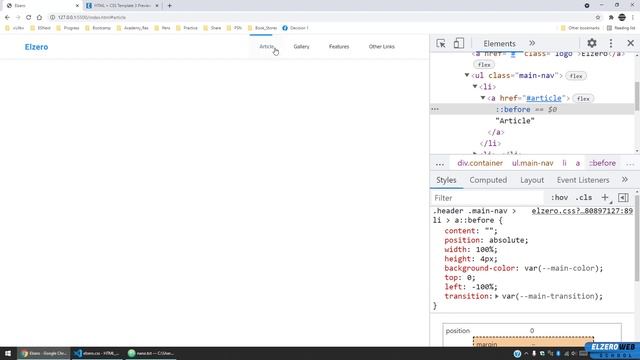Viewport: 640px width, 360px height.
Task: Edit the left: -100% value
Action: [x=484, y=287]
